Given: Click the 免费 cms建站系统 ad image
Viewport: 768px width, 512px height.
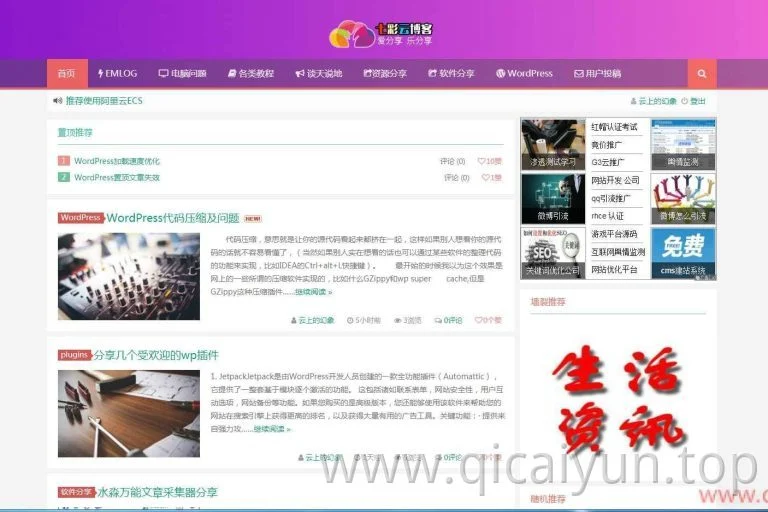Looking at the screenshot, I should 683,253.
